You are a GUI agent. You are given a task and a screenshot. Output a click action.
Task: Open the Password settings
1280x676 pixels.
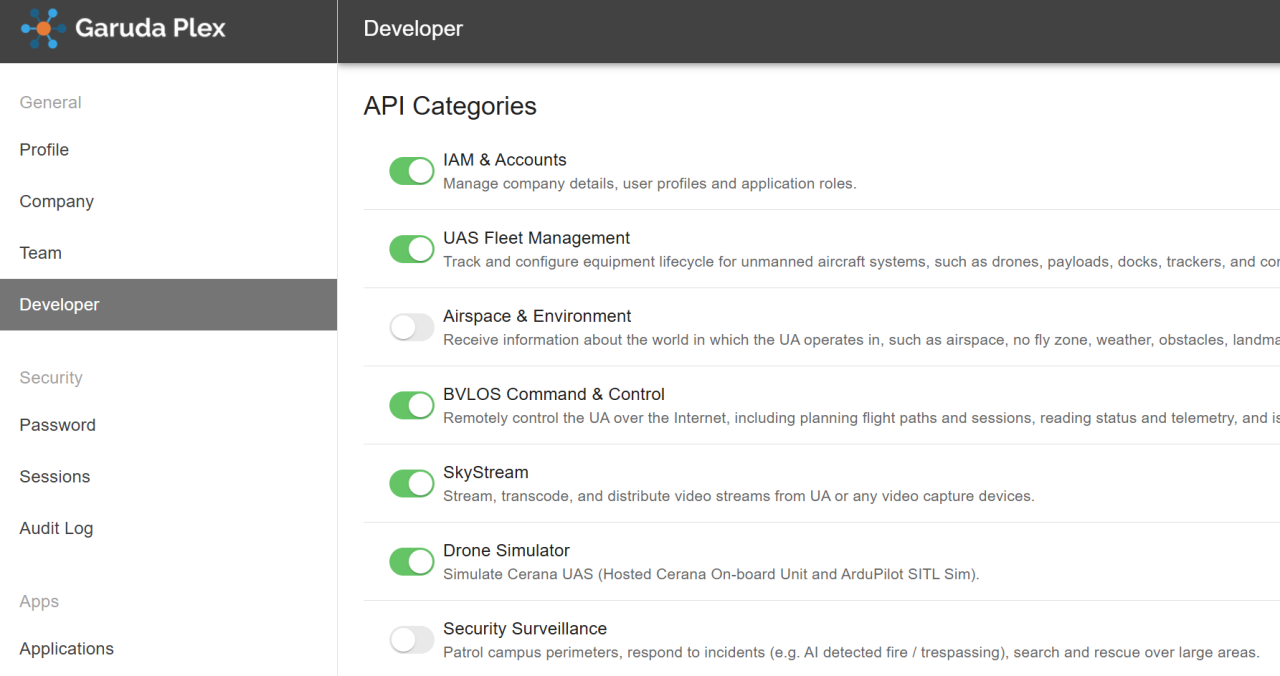coord(57,425)
